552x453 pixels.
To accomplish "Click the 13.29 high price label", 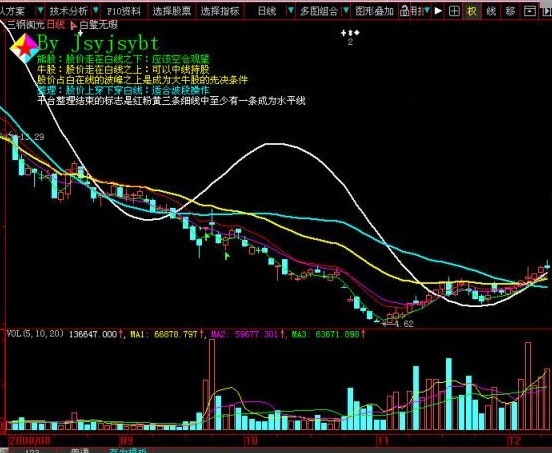I will 32,137.
